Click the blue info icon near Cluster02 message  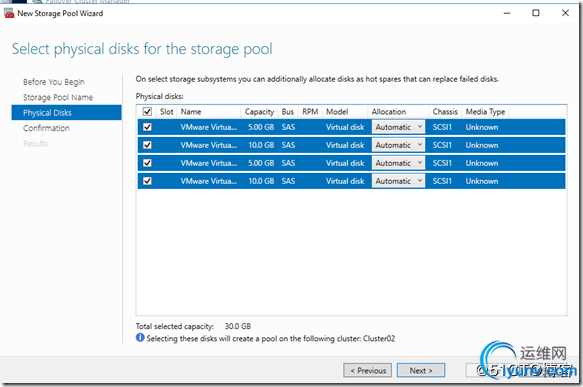coord(140,338)
